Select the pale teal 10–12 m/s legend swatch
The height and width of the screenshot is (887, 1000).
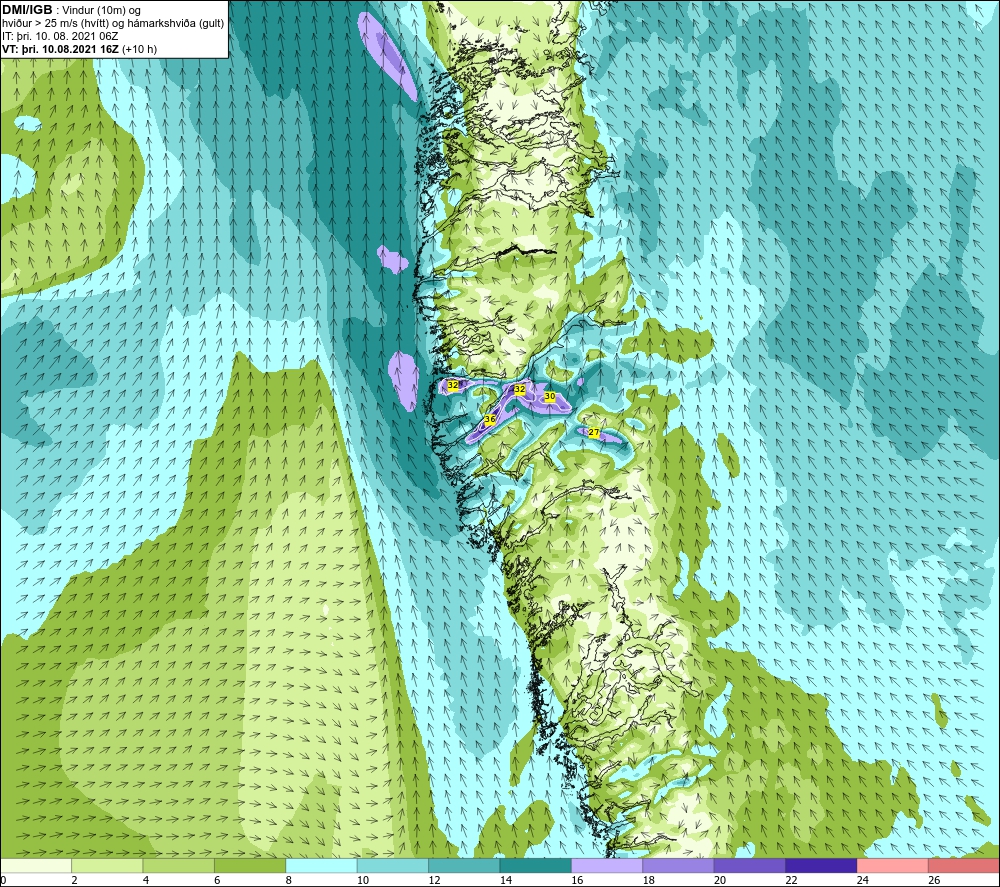(393, 865)
